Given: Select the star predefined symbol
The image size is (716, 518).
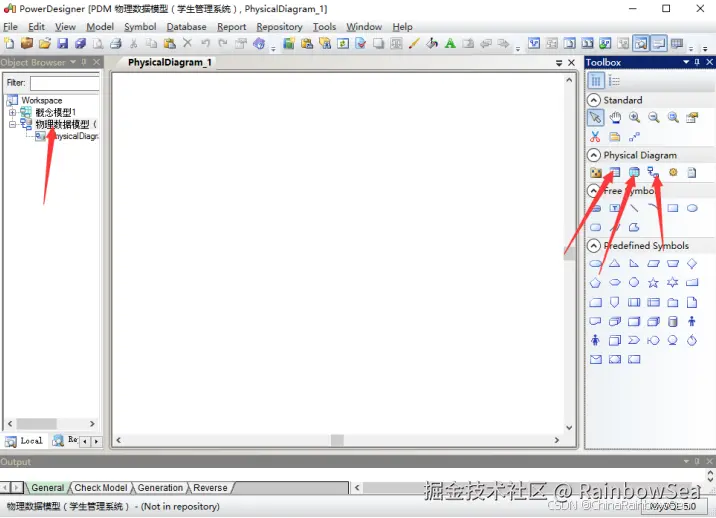Looking at the screenshot, I should (653, 283).
